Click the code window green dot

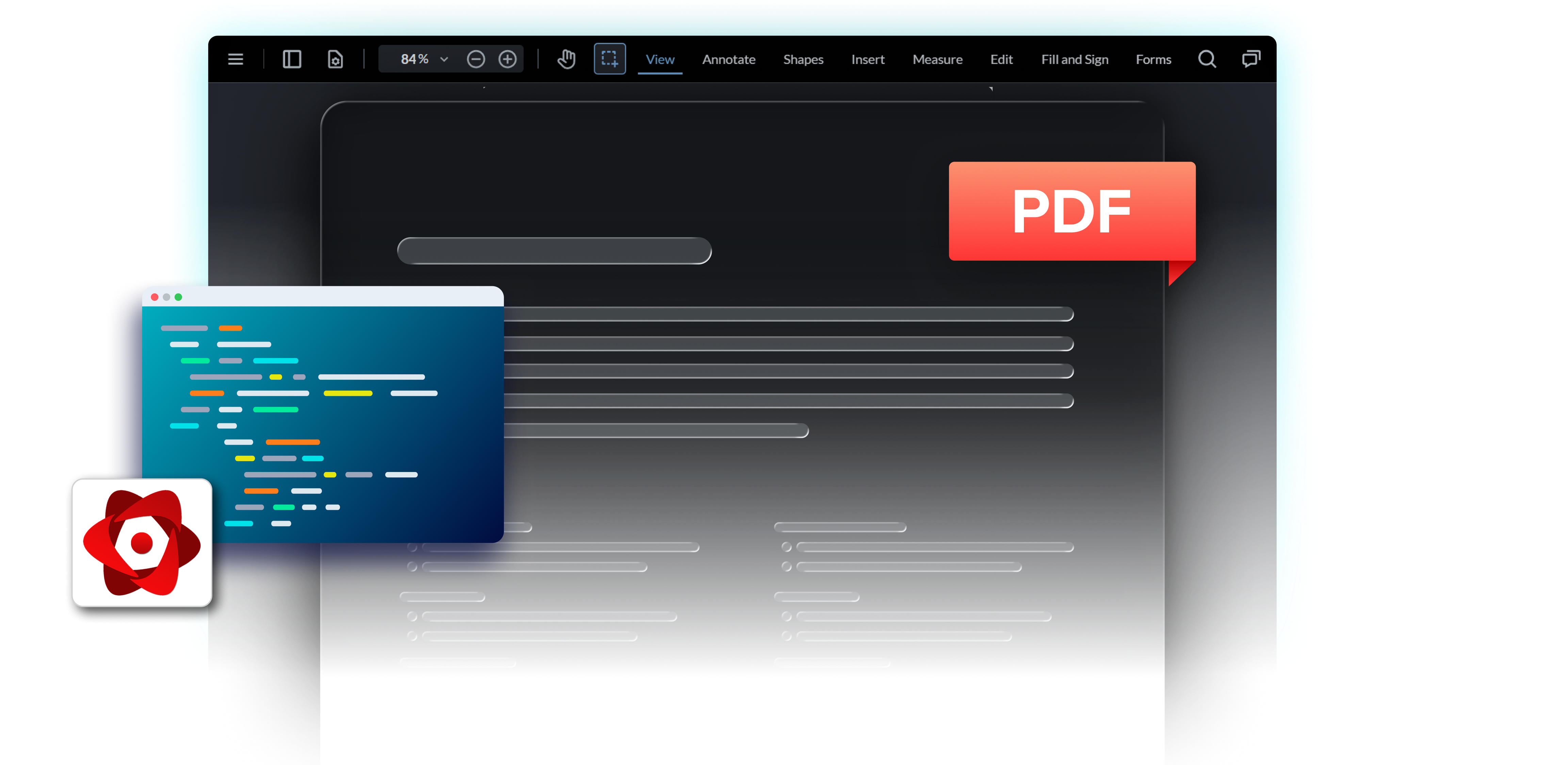(x=178, y=297)
